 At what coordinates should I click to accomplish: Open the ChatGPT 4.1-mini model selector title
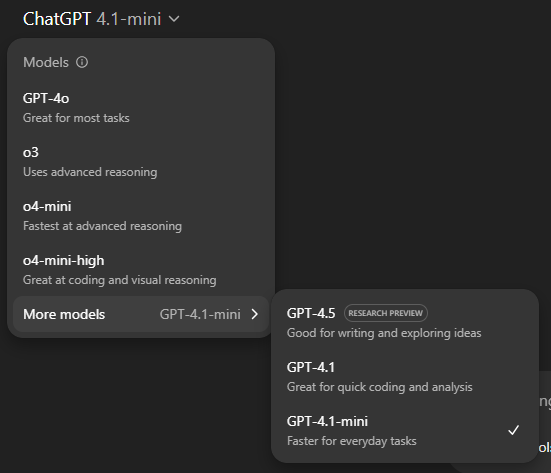tap(101, 19)
